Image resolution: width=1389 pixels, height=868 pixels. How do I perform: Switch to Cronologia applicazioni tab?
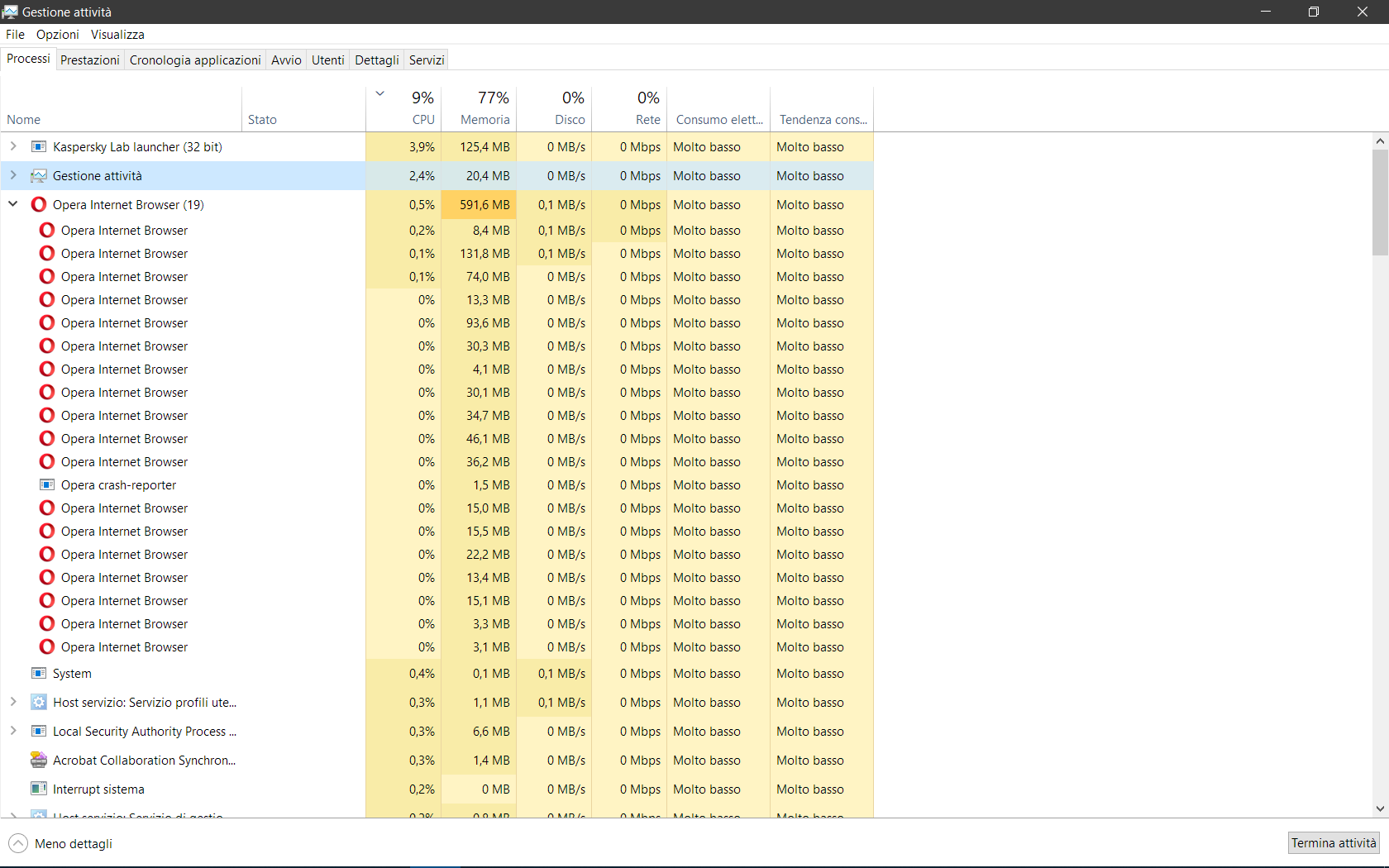point(195,60)
